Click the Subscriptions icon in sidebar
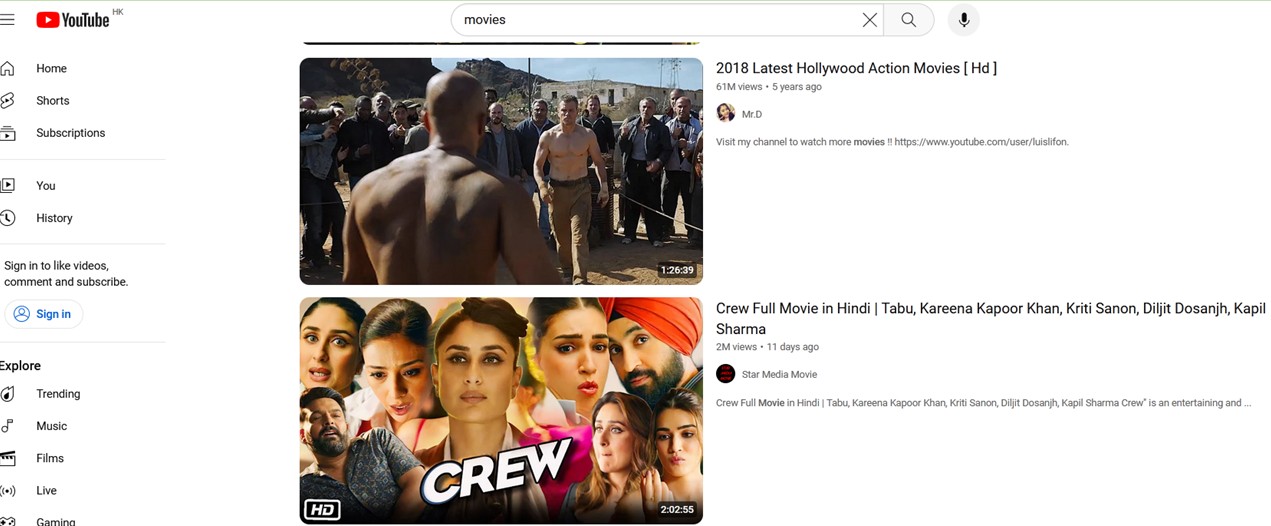Image resolution: width=1271 pixels, height=526 pixels. [x=7, y=133]
